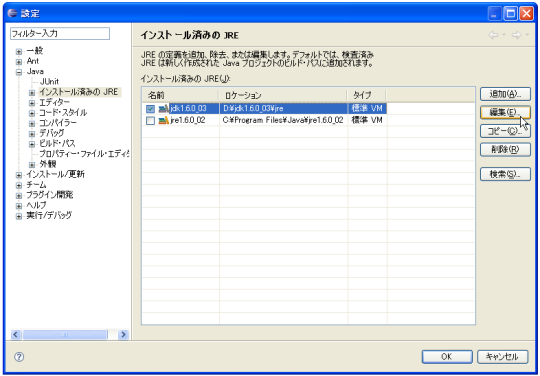540x376 pixels.
Task: Select the Ant tree item label
Action: click(x=33, y=61)
